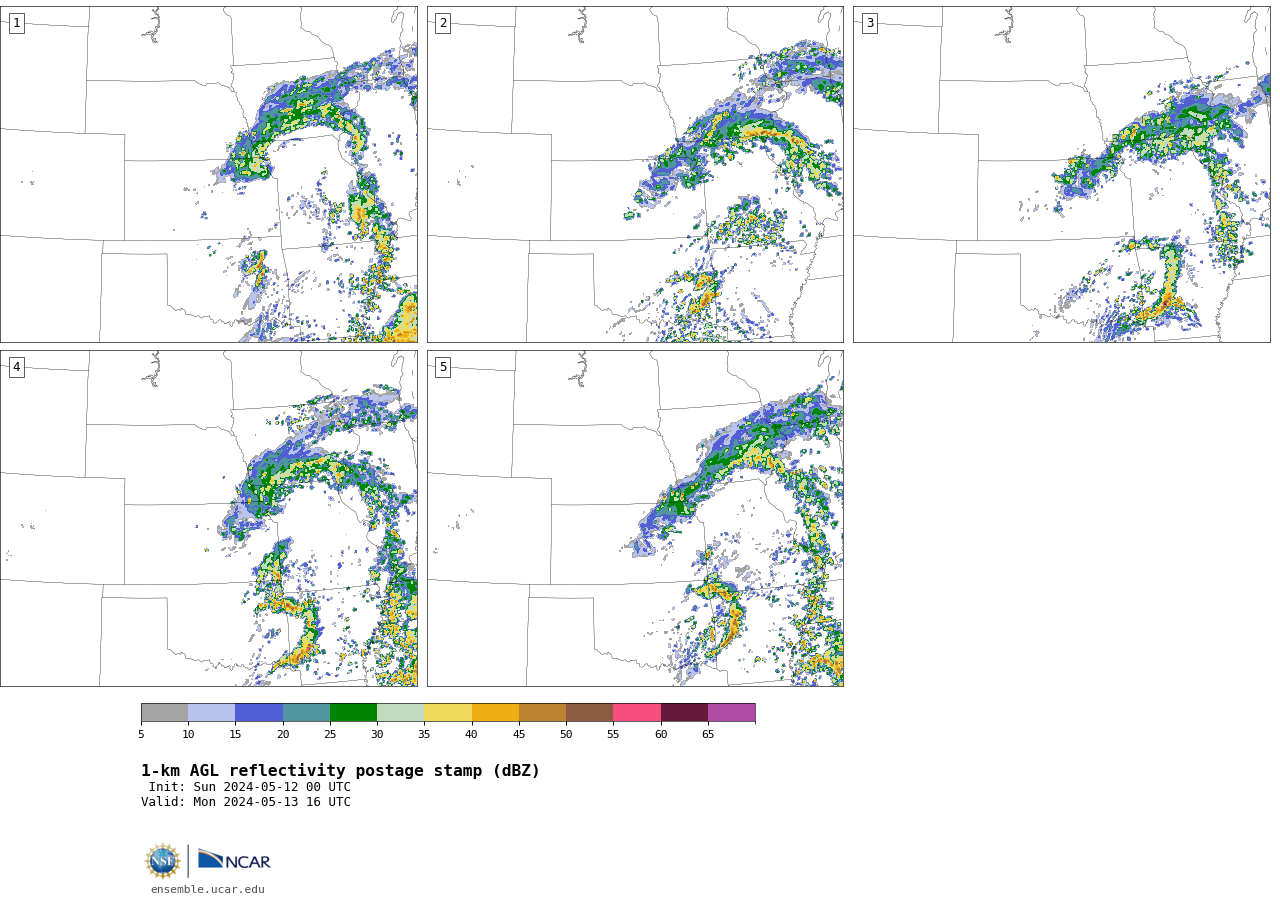Image resolution: width=1280 pixels, height=901 pixels.
Task: Select the tan 45-50 dBZ swatch
Action: pos(542,713)
